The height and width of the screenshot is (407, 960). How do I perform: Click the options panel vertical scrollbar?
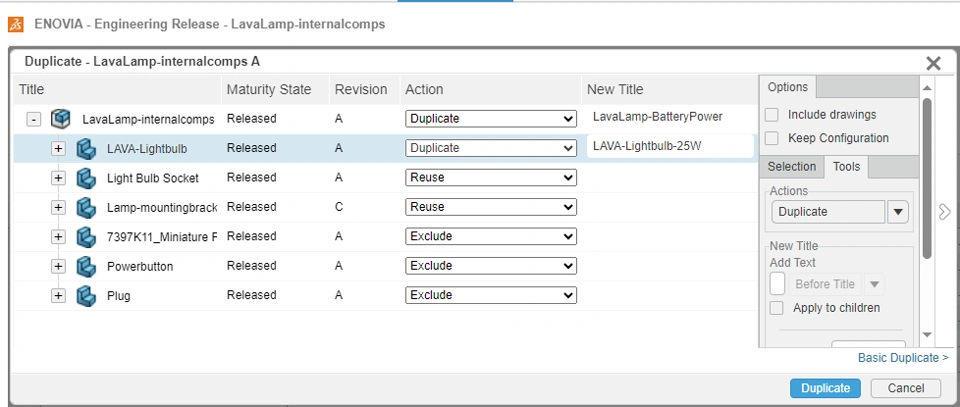tap(927, 180)
